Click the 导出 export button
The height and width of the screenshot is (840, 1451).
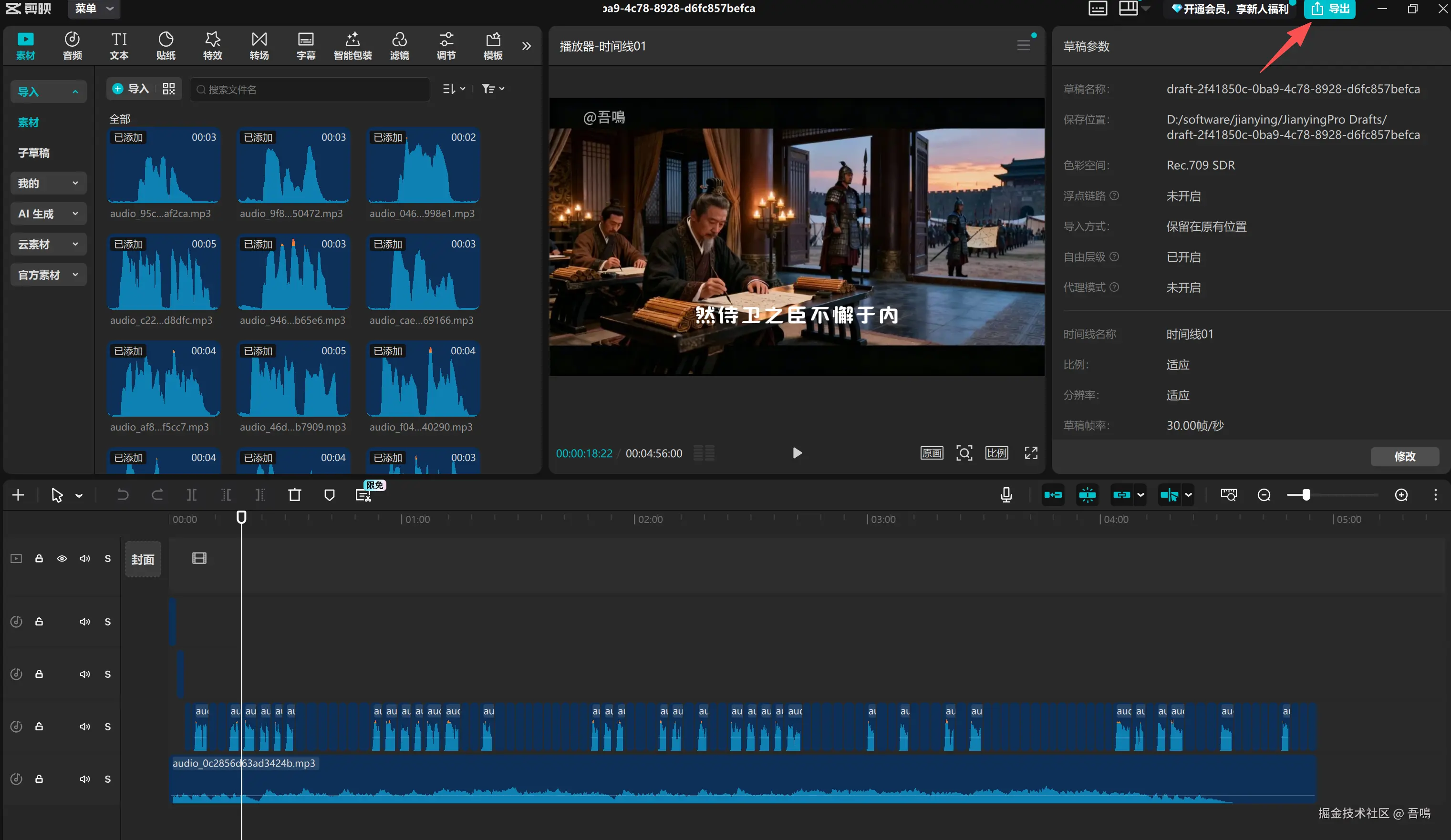coord(1330,9)
